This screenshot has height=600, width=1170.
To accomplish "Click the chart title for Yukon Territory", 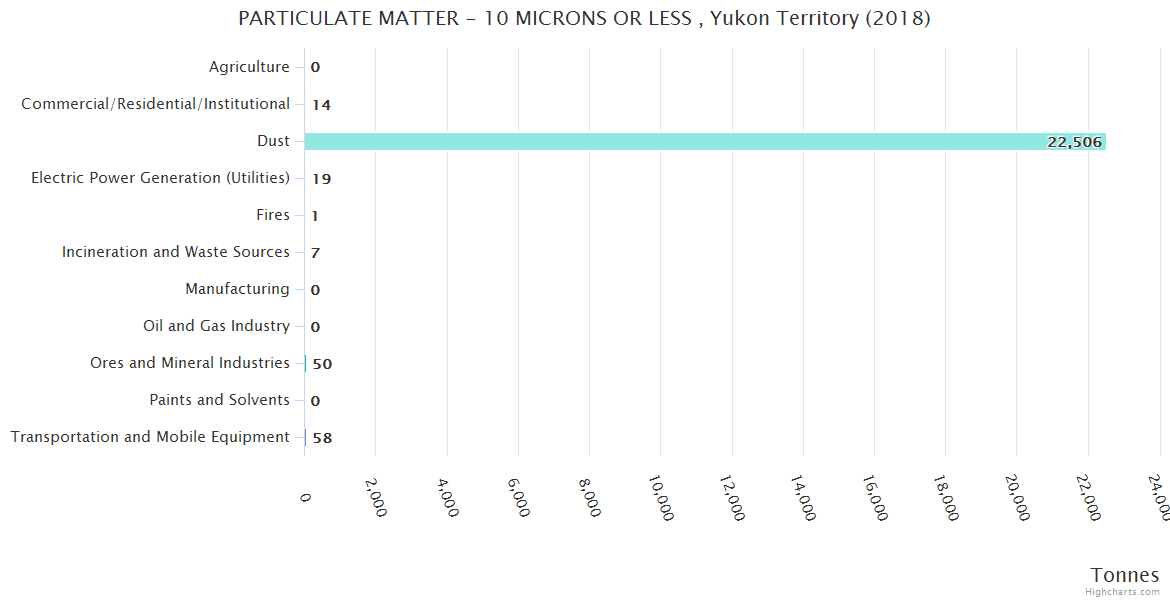I will tap(584, 19).
